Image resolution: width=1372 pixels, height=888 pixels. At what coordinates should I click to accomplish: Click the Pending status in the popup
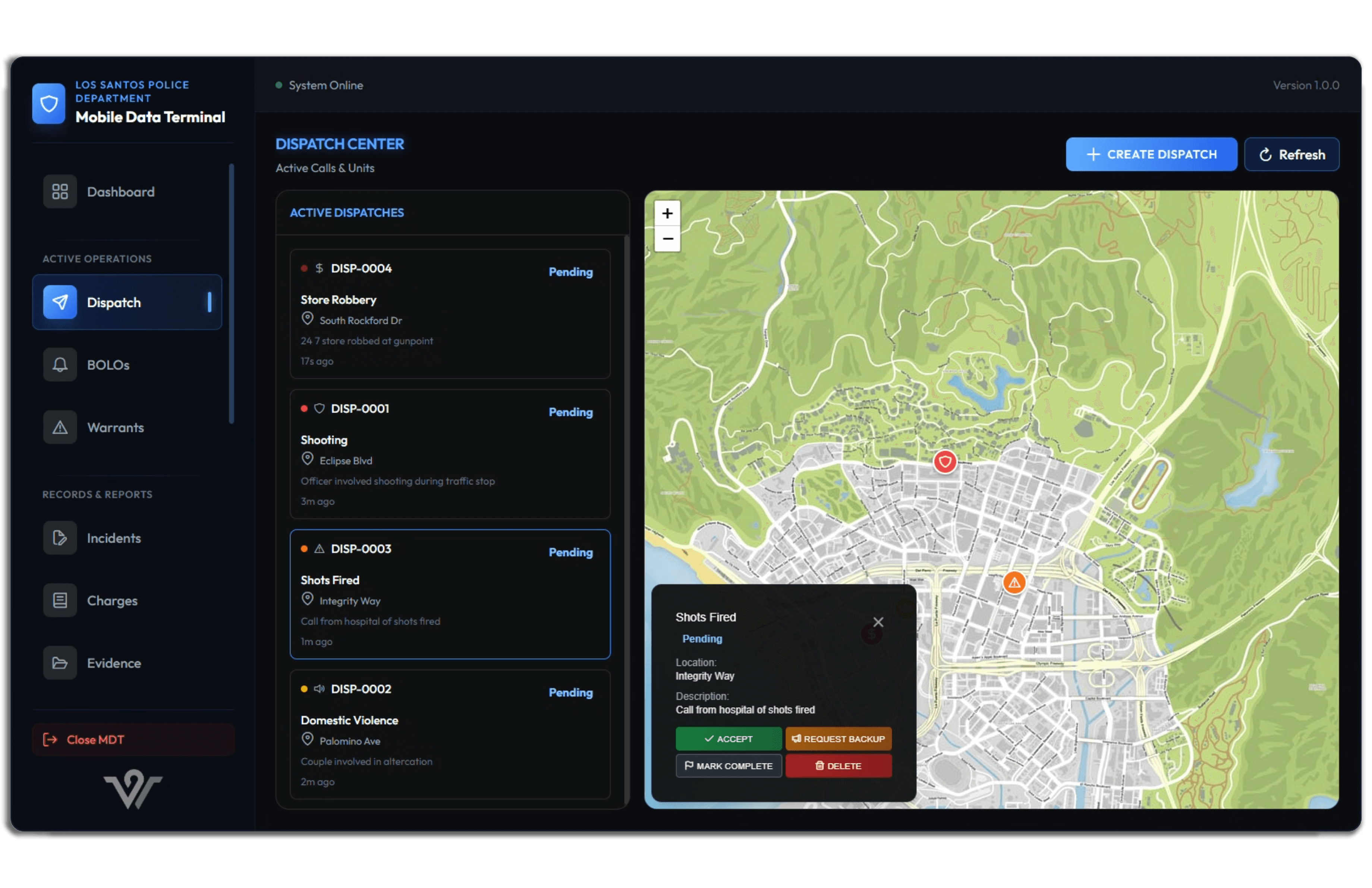702,639
